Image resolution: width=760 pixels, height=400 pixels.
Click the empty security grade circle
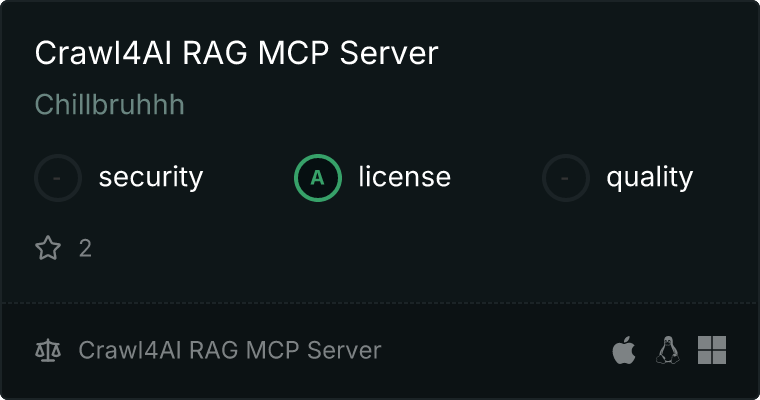click(58, 178)
